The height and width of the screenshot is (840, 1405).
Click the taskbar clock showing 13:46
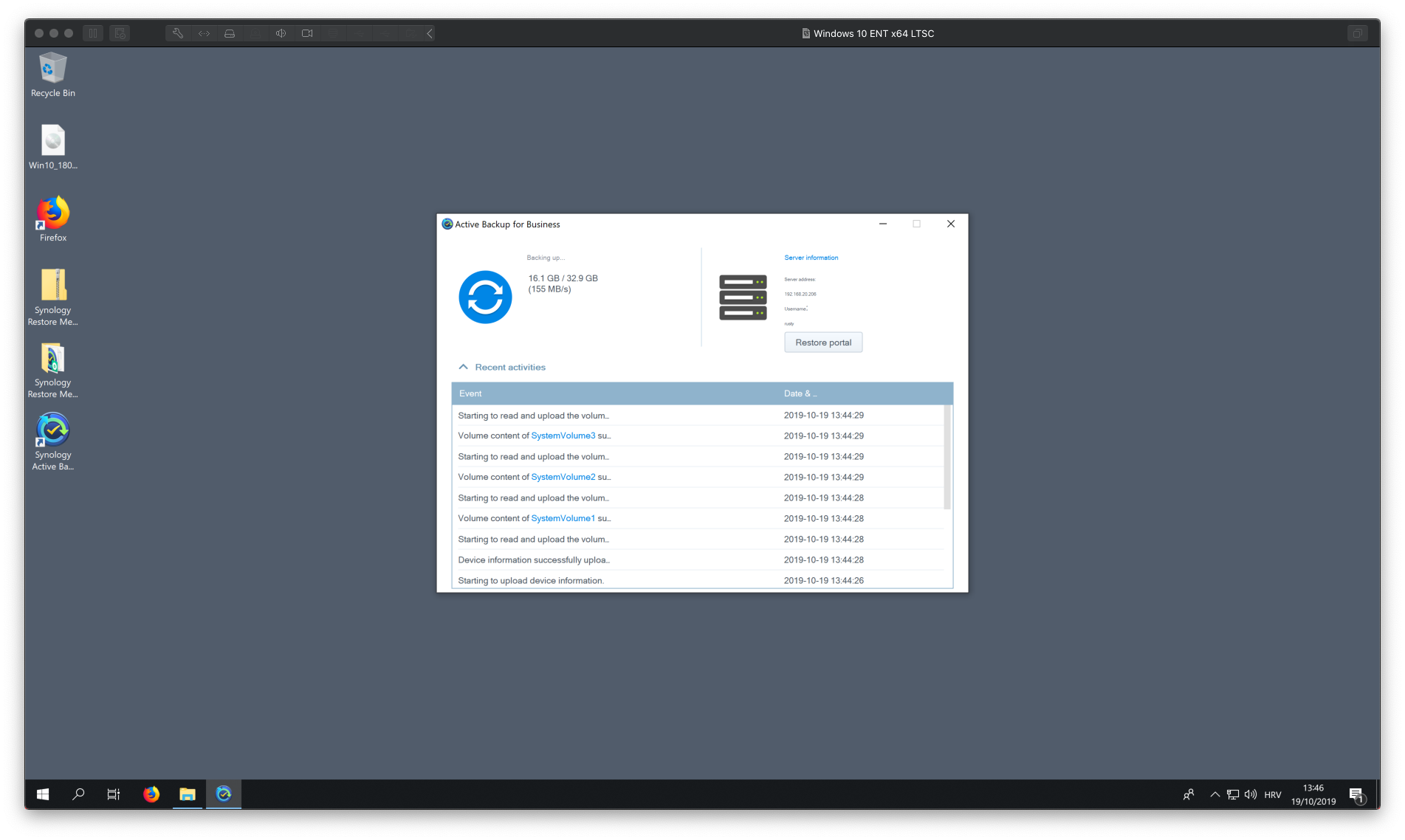point(1313,794)
